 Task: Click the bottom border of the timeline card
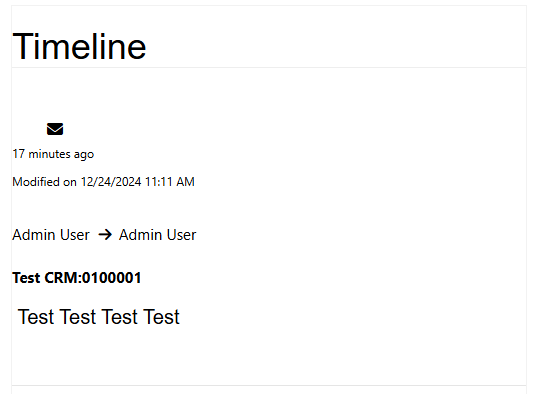[x=269, y=385]
